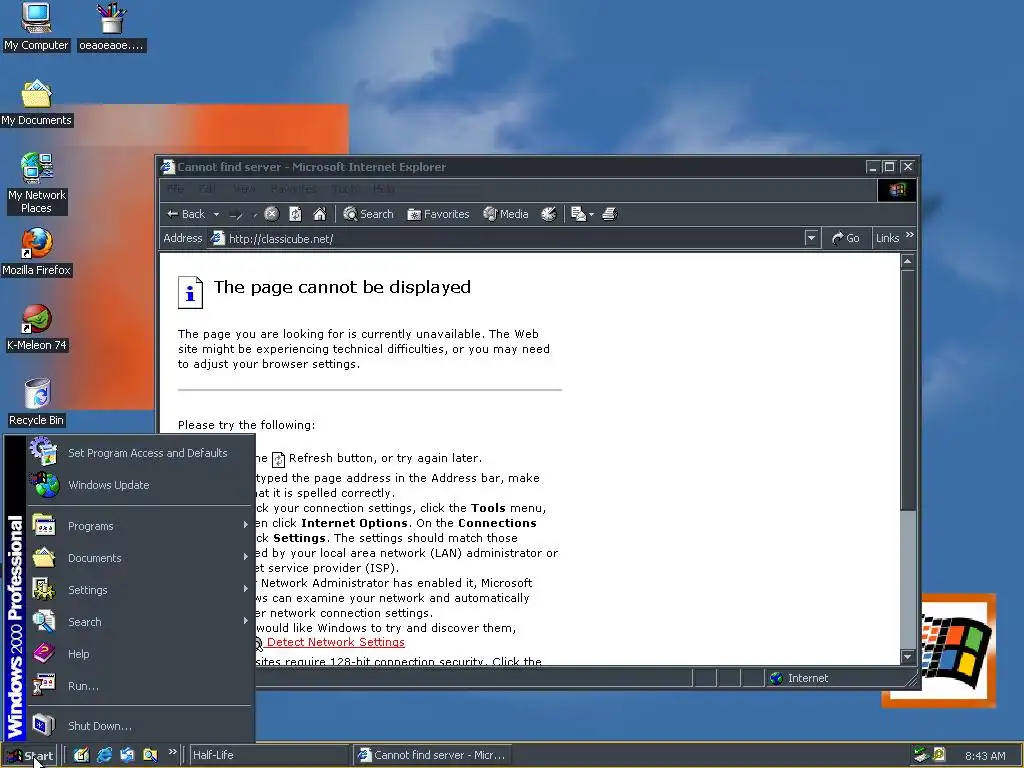Image resolution: width=1024 pixels, height=768 pixels.
Task: Switch to Half-Life taskbar button
Action: pos(269,755)
